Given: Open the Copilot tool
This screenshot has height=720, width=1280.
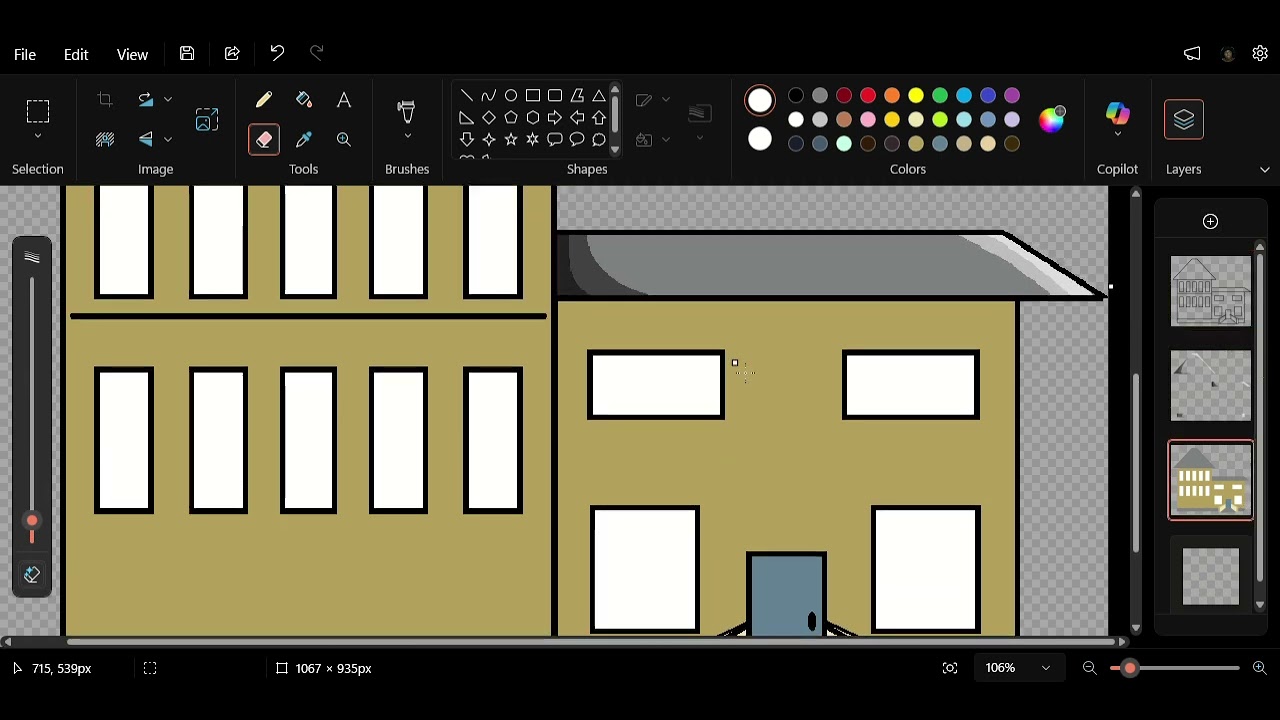Looking at the screenshot, I should click(x=1118, y=113).
